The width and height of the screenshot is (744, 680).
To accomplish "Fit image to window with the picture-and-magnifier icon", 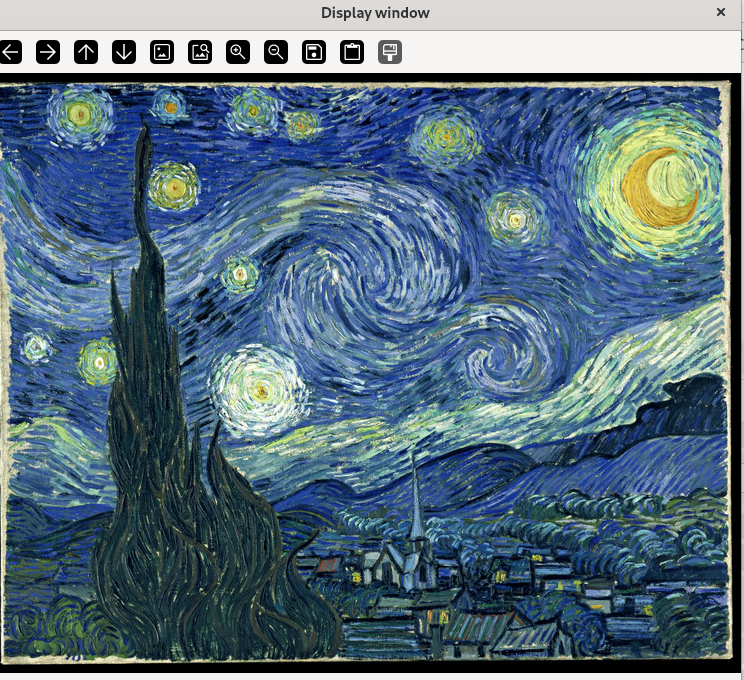I will (200, 52).
